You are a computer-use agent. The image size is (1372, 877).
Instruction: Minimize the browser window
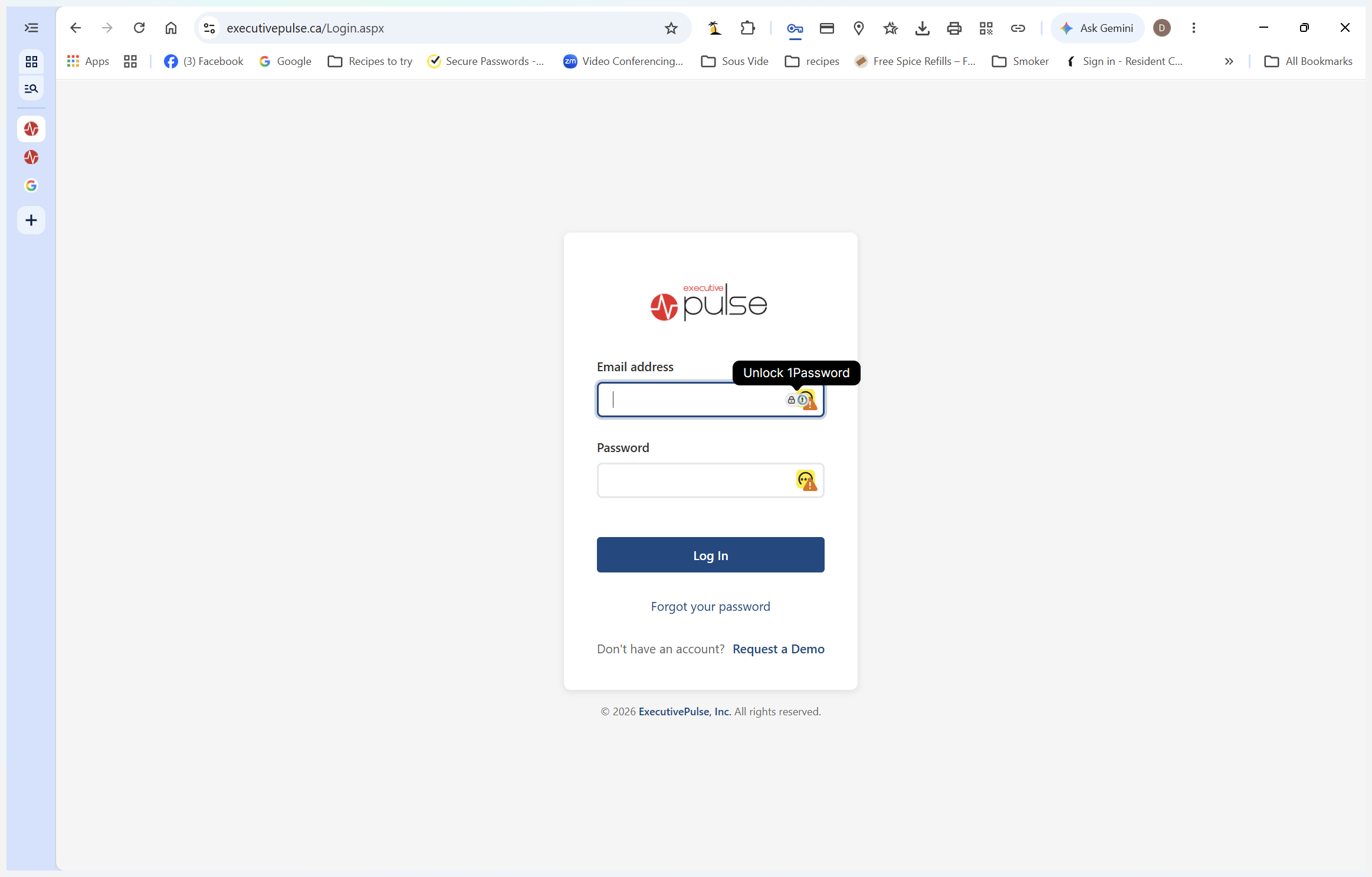click(1263, 28)
